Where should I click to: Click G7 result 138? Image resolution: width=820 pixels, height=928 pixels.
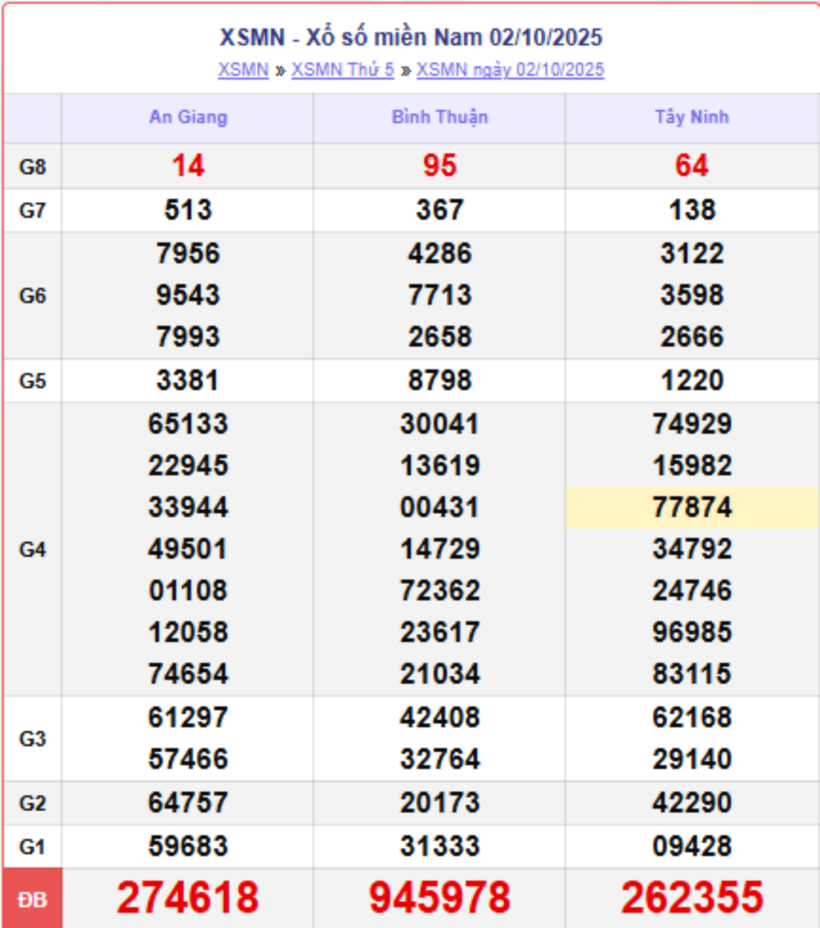(692, 210)
